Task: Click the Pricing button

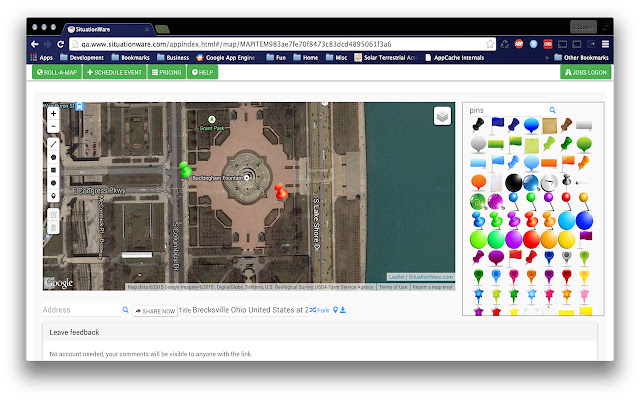Action: [x=167, y=73]
